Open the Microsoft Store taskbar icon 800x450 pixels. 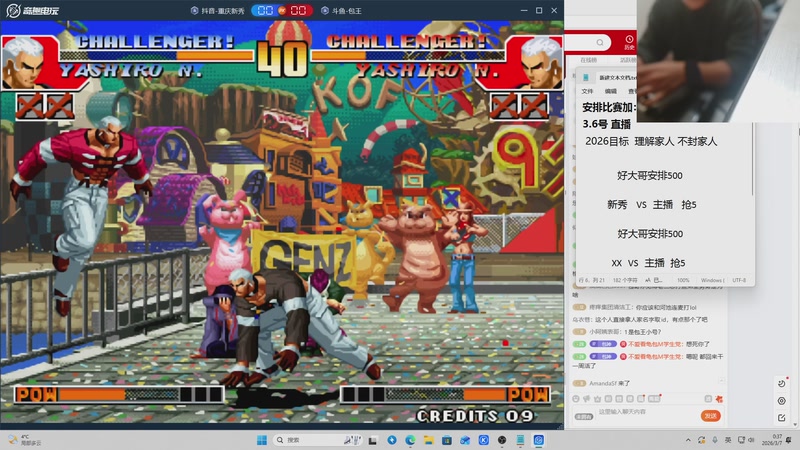[x=447, y=440]
